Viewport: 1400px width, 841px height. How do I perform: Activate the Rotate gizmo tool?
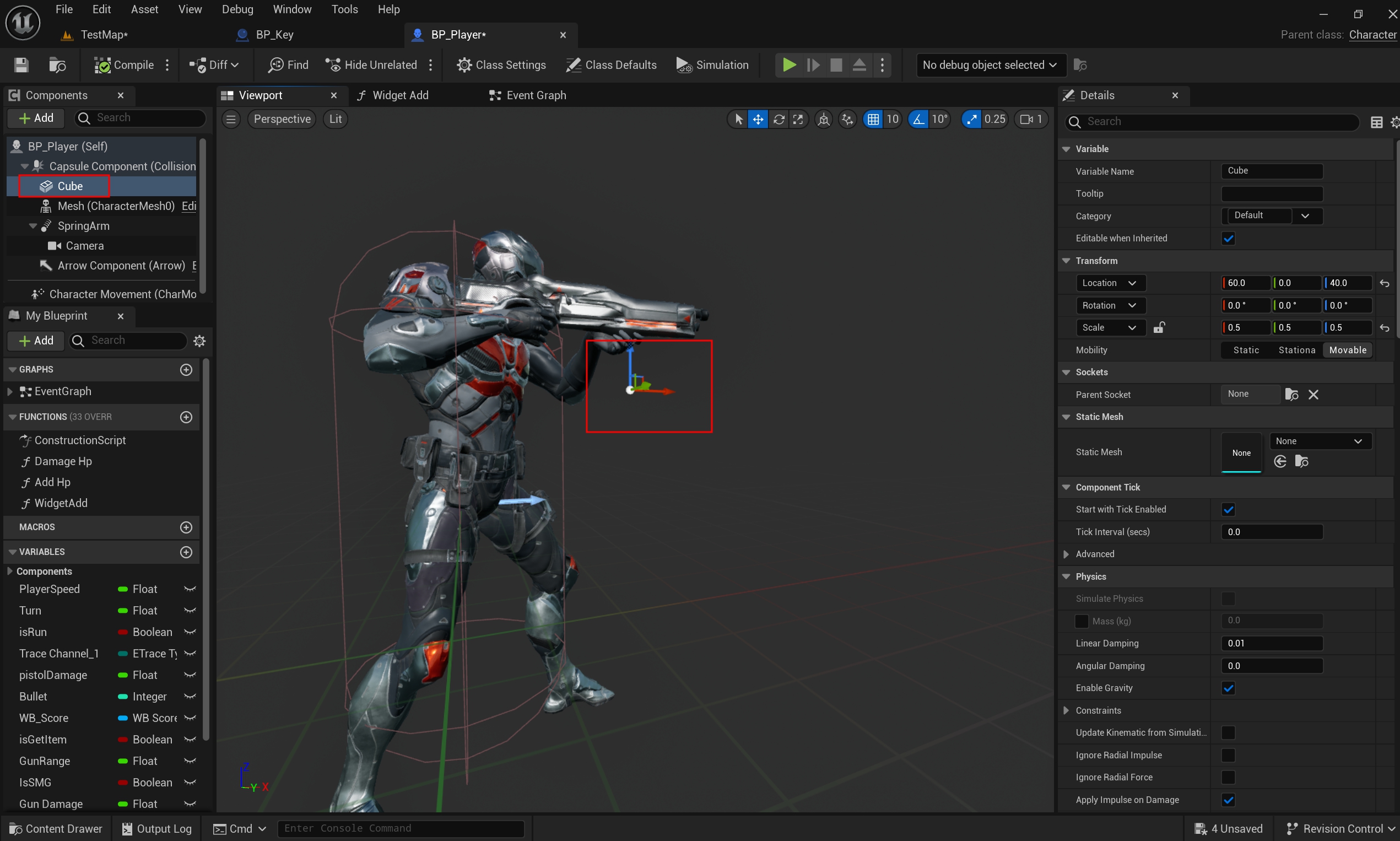(x=779, y=119)
